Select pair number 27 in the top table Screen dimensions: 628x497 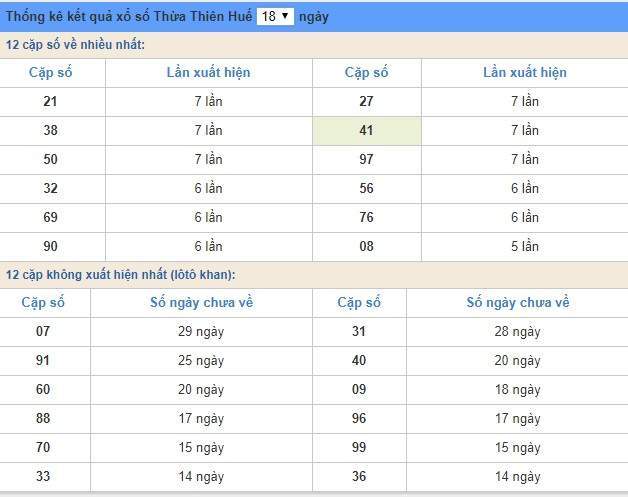(x=366, y=101)
